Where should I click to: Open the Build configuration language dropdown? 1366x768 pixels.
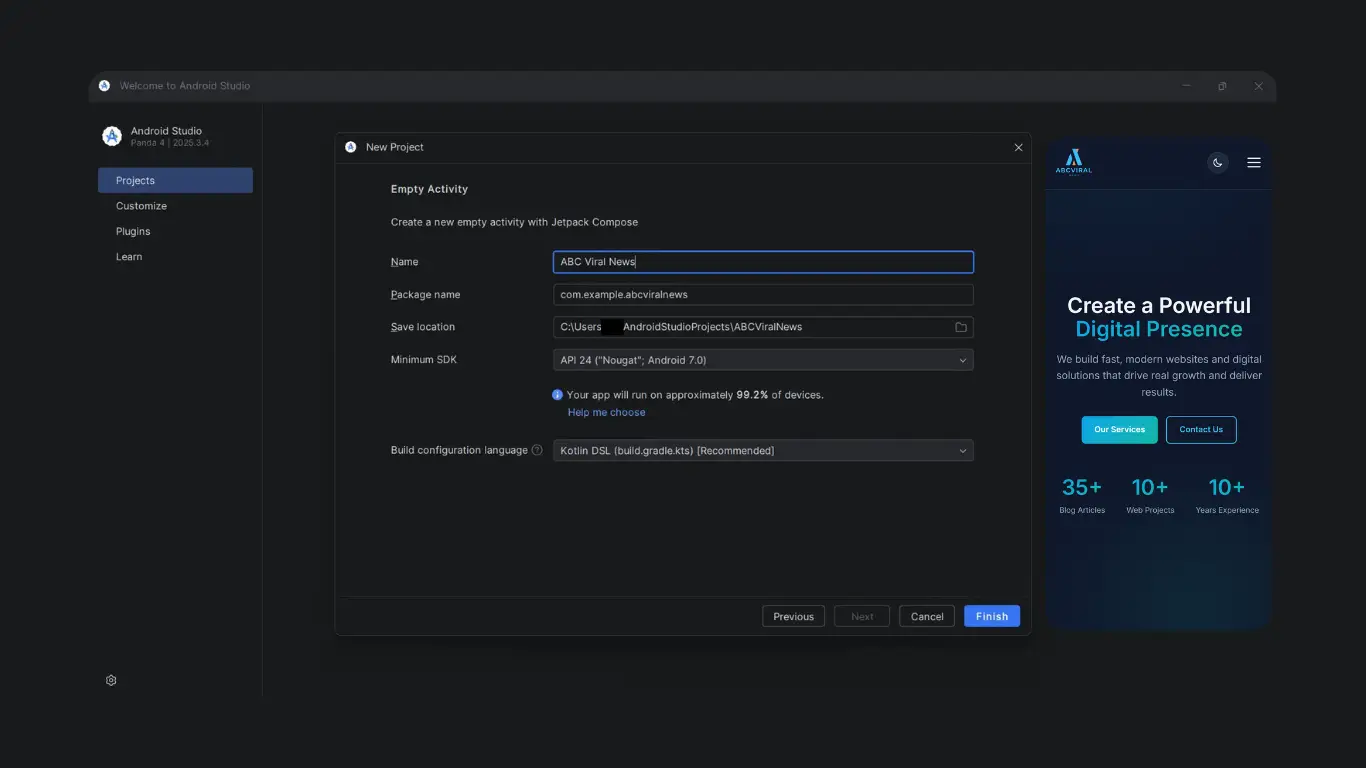coord(763,451)
